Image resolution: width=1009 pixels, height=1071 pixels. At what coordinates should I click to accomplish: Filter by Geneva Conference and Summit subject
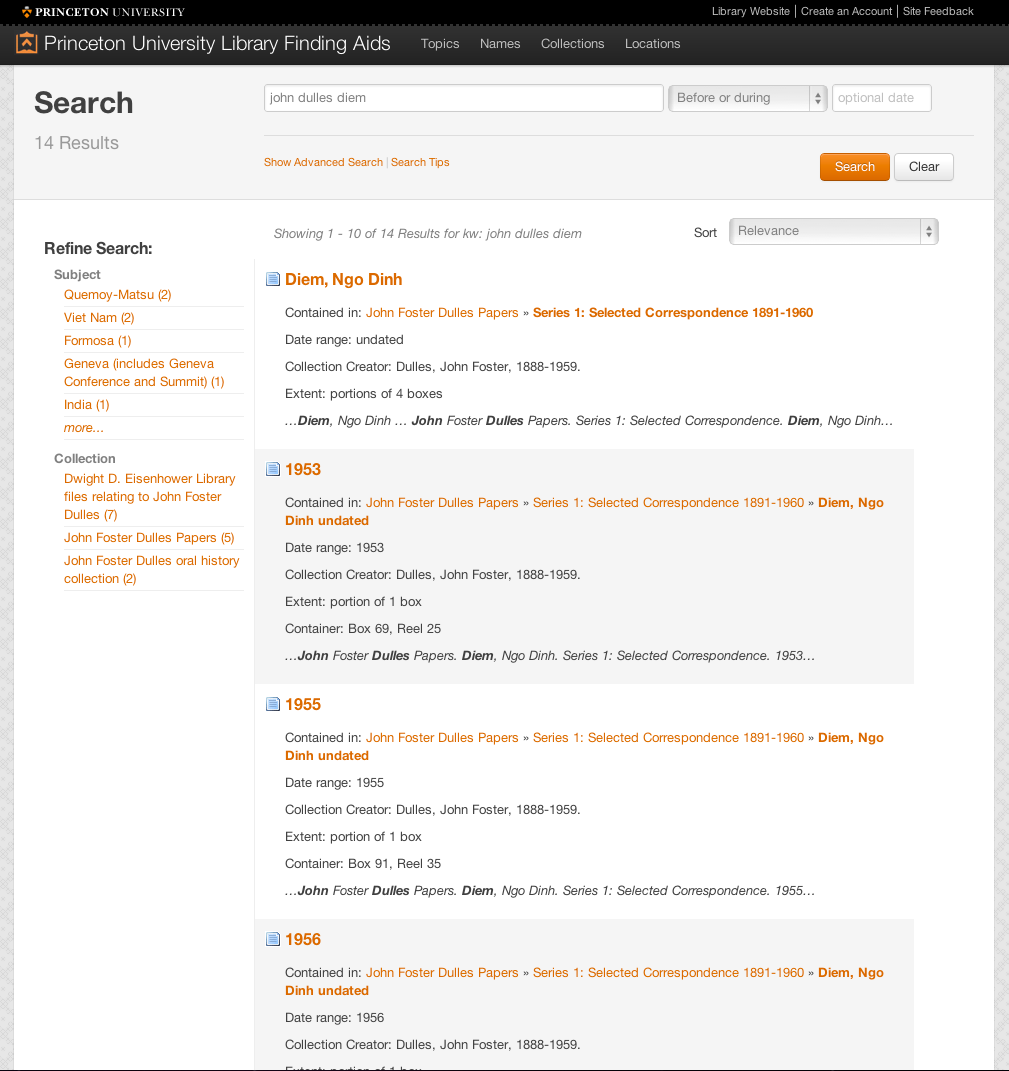pos(144,372)
